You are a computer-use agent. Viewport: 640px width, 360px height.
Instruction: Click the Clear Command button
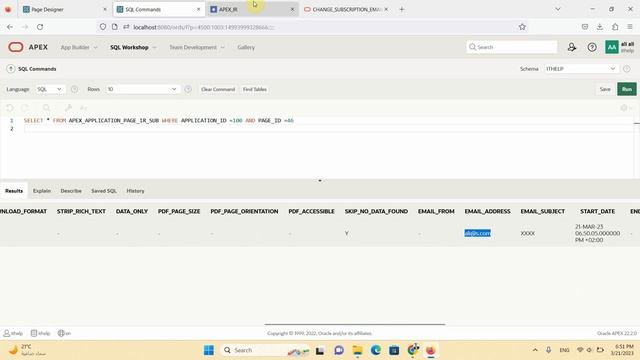218,89
